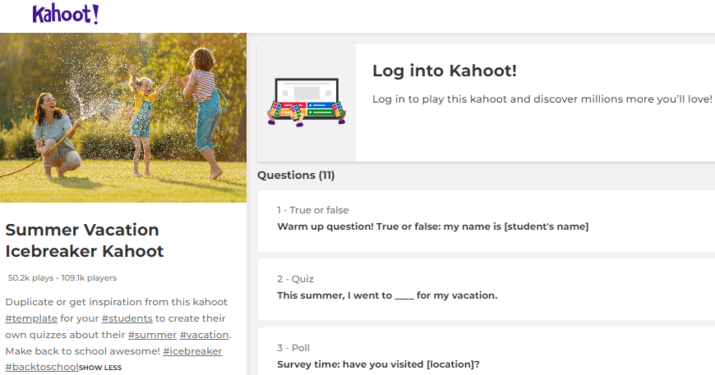Follow the #summer hashtag link
Viewport: 715px width, 375px height.
[152, 335]
